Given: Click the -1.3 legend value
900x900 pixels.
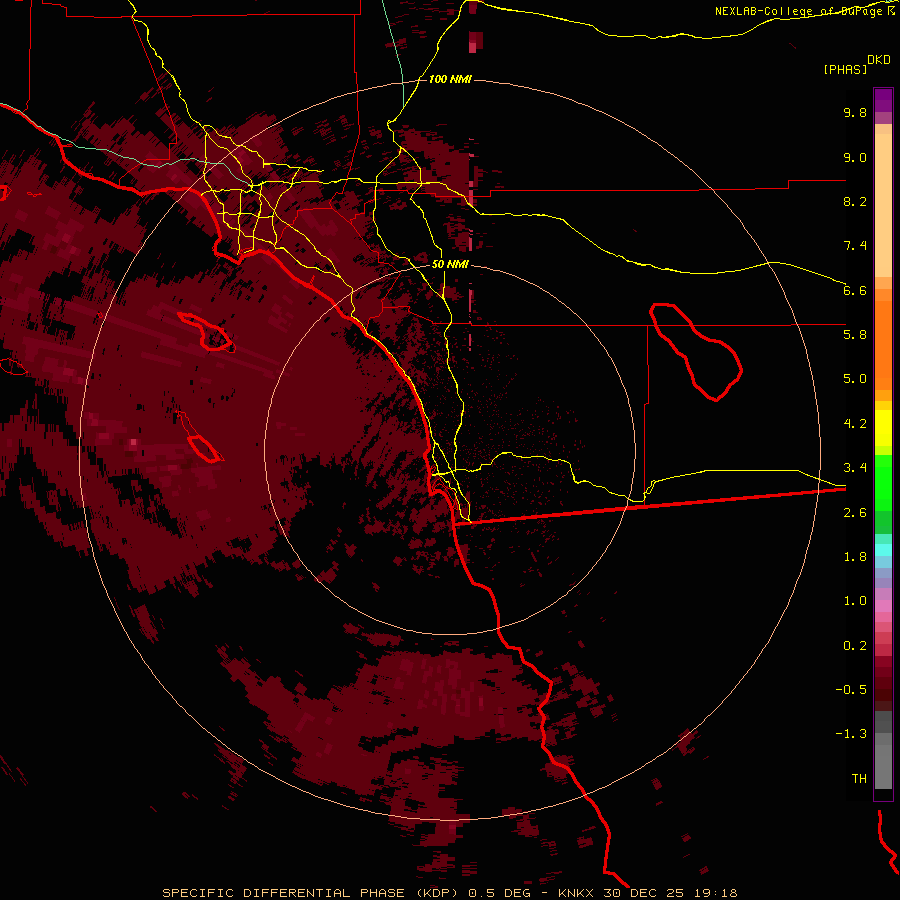Looking at the screenshot, I should coord(851,734).
